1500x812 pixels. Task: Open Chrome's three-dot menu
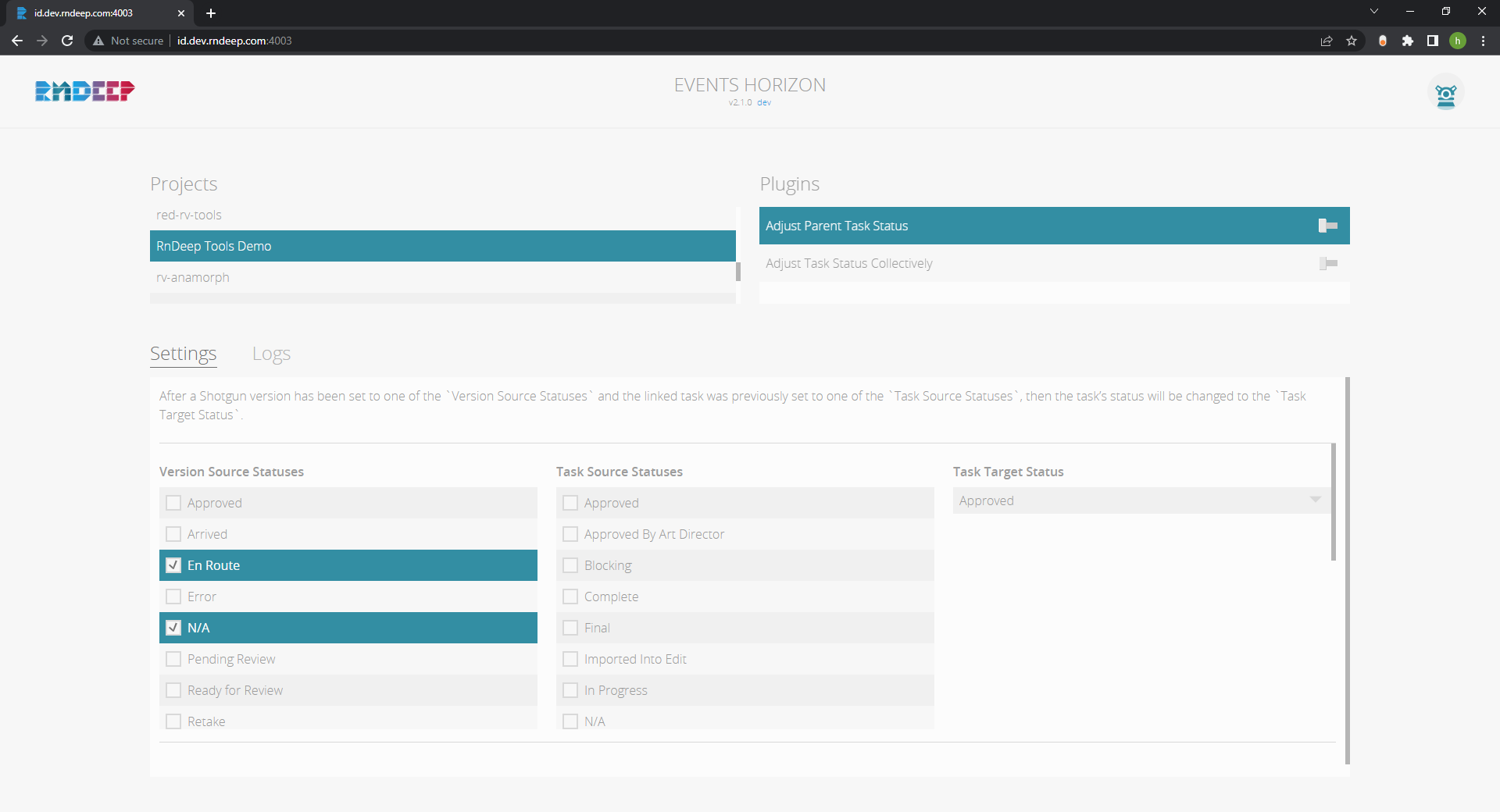tap(1483, 41)
